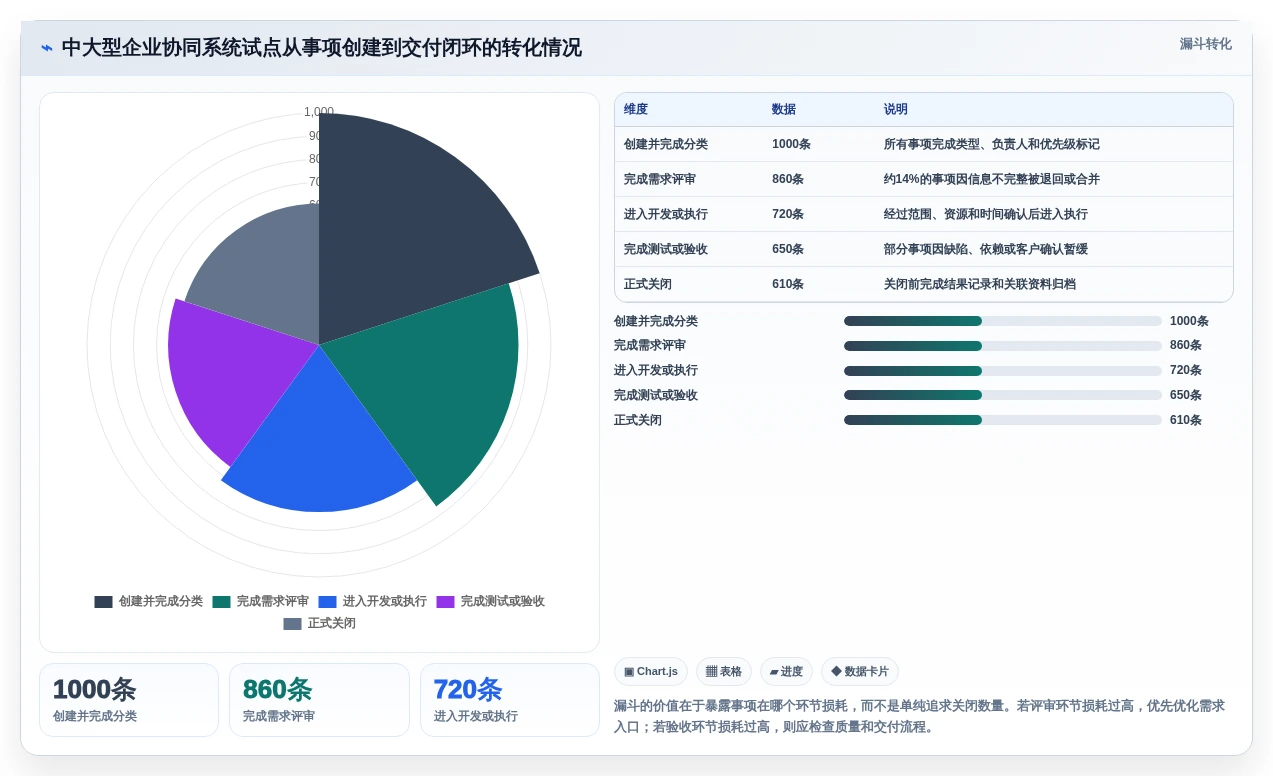Click the 进度 tag chip
This screenshot has width=1273, height=776.
(786, 672)
